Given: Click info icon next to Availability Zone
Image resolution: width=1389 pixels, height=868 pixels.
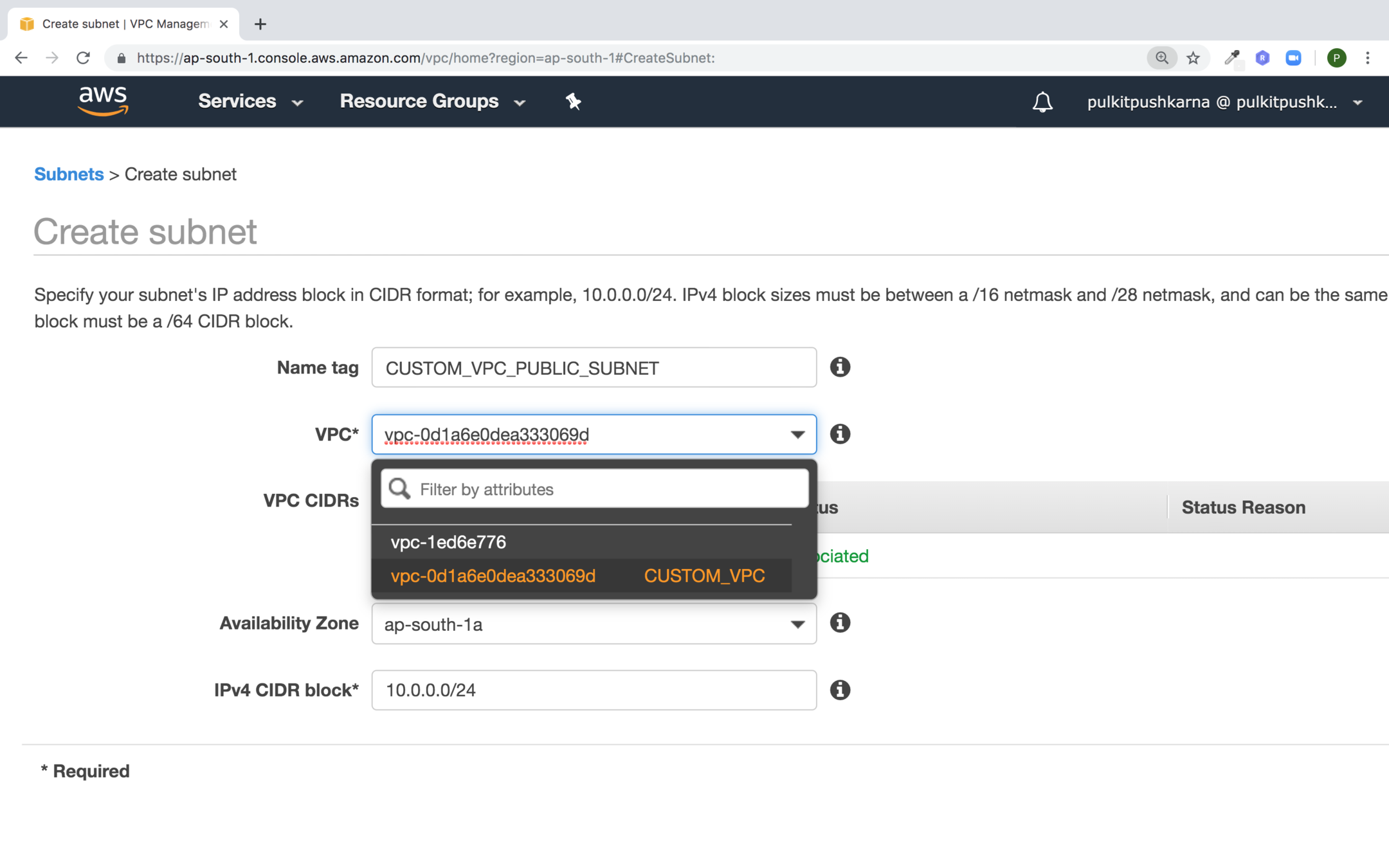Looking at the screenshot, I should click(x=840, y=622).
